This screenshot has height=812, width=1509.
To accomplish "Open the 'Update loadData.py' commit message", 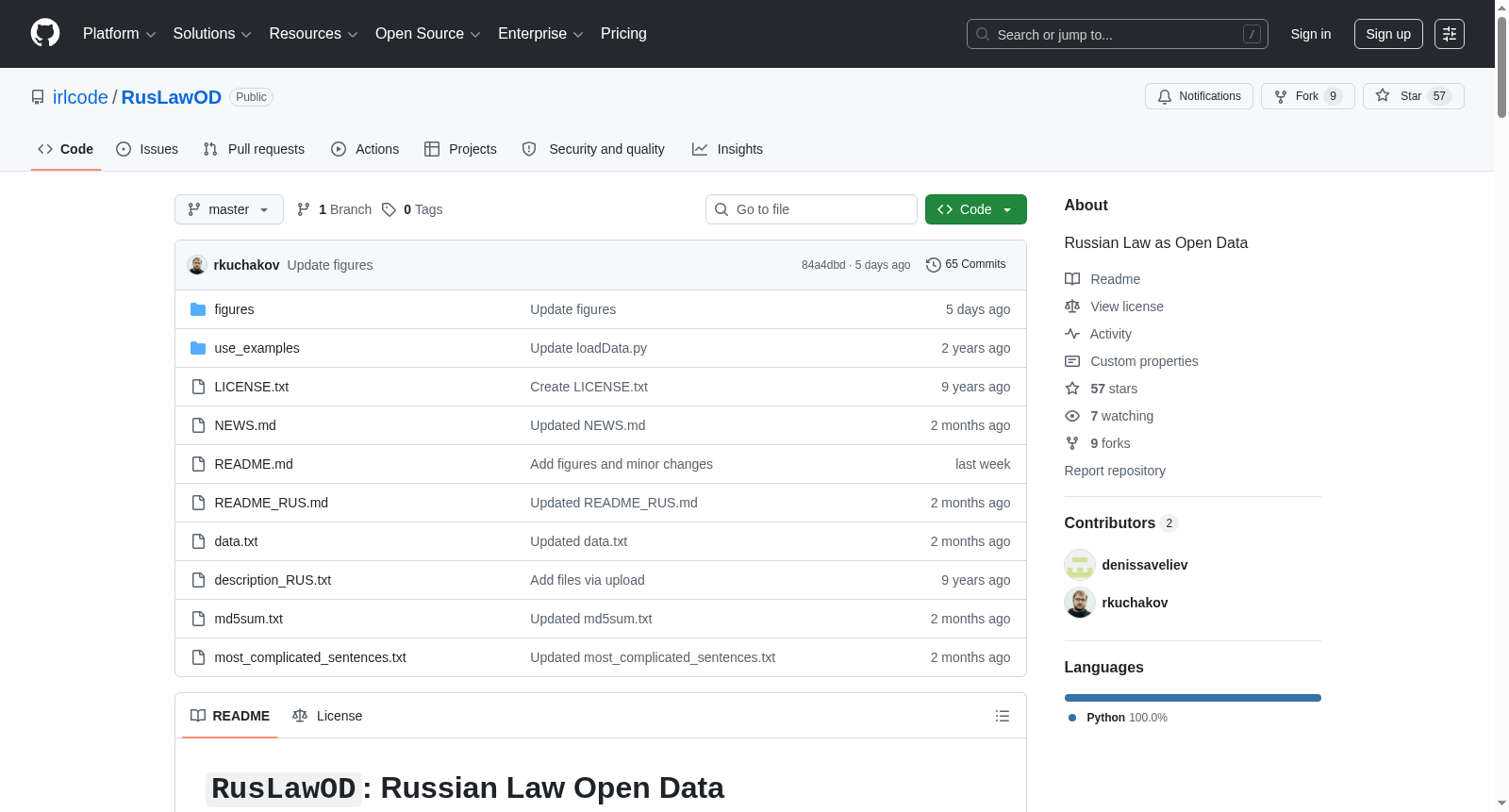I will point(589,348).
